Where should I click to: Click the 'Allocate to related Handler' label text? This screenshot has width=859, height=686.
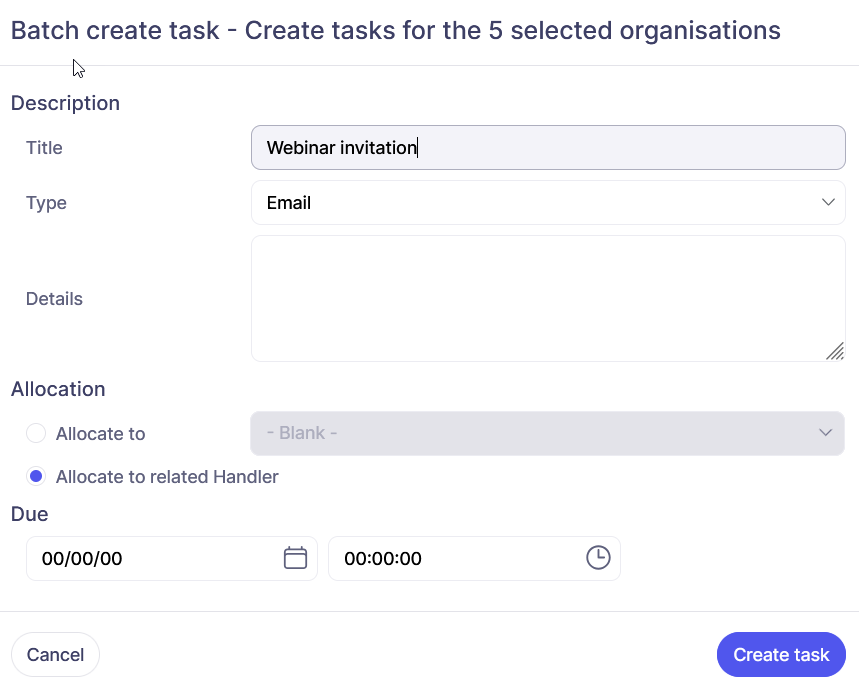click(167, 477)
